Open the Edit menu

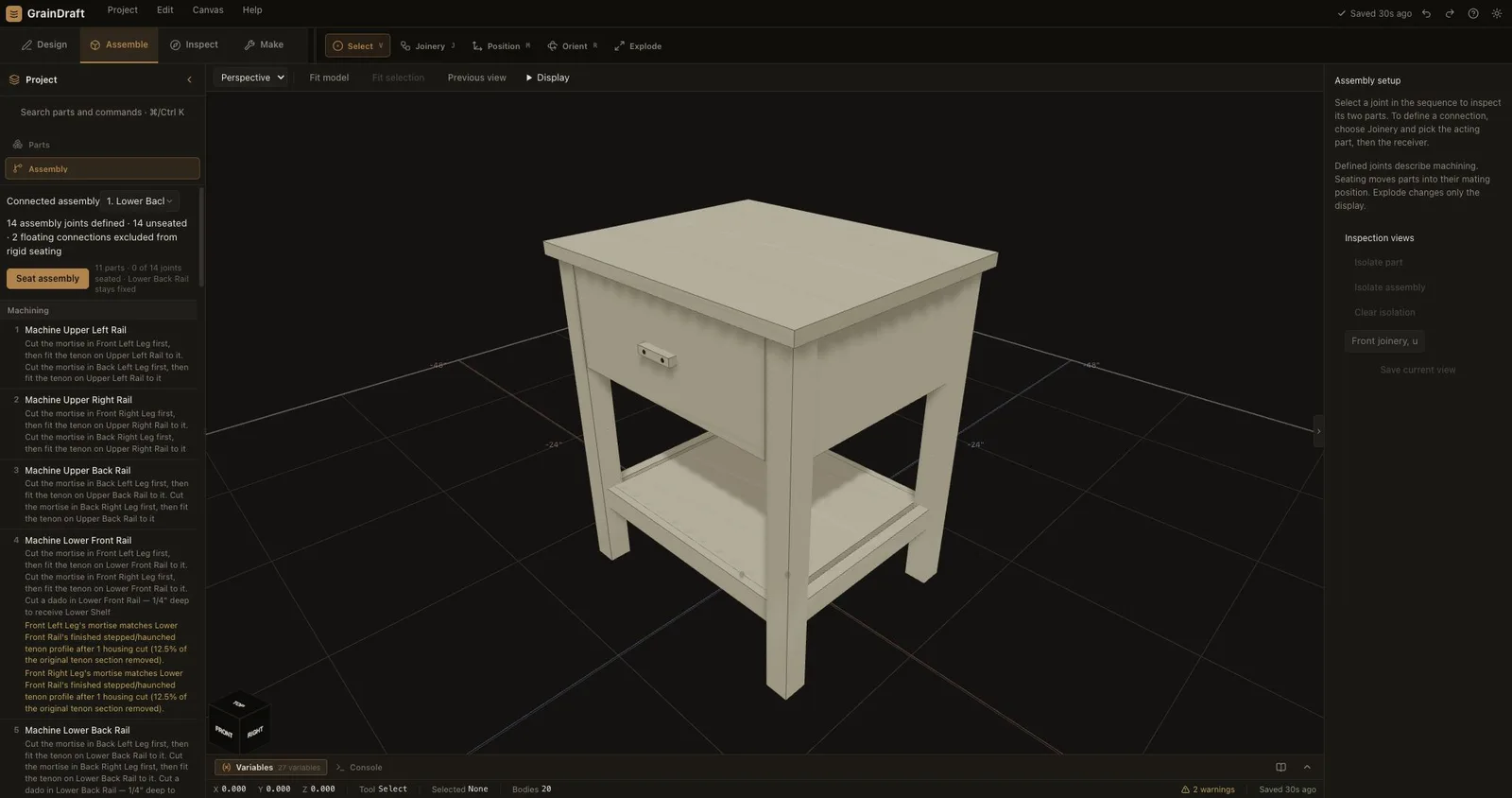click(x=165, y=9)
